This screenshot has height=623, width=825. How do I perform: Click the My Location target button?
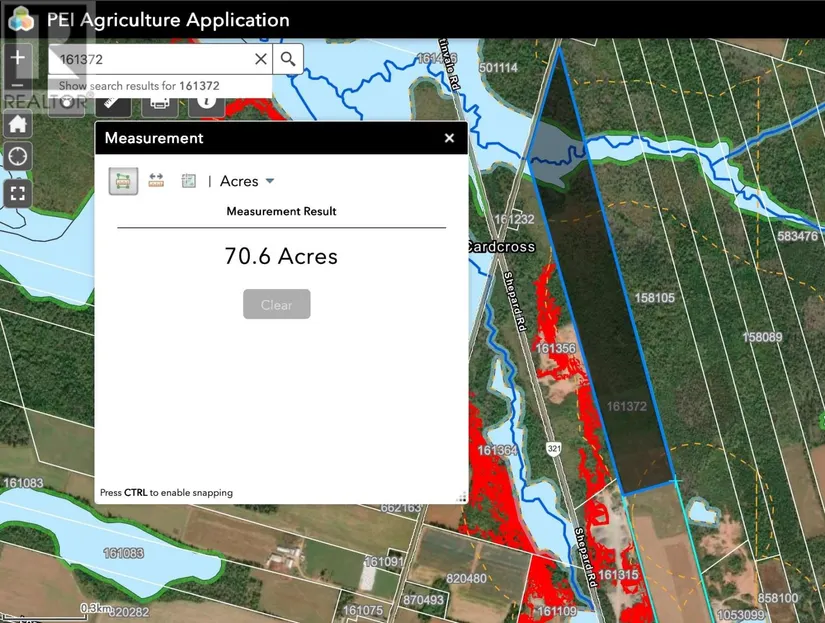pos(18,157)
